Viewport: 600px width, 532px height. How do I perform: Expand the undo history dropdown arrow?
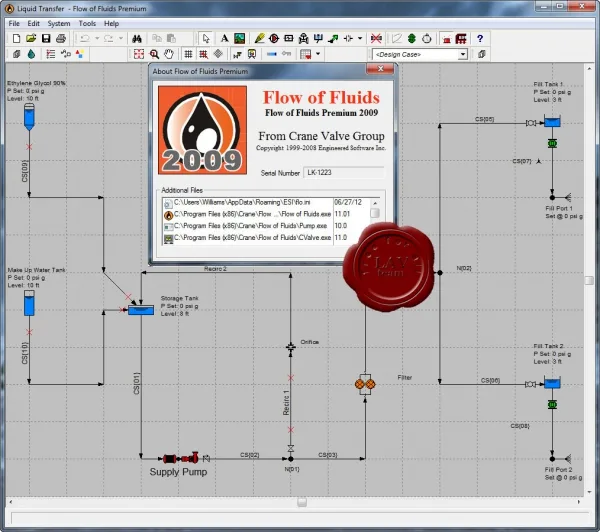(x=97, y=38)
